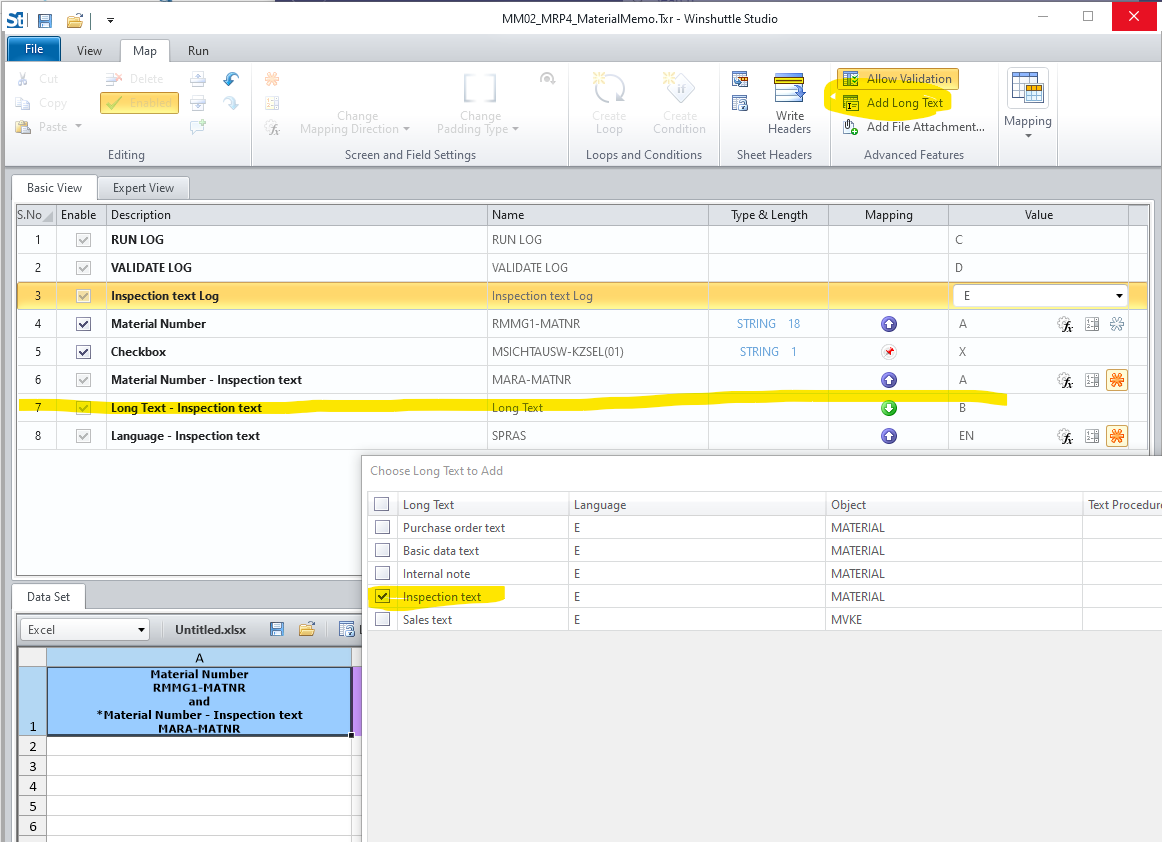
Task: Check the Sales text long text option
Action: (381, 619)
